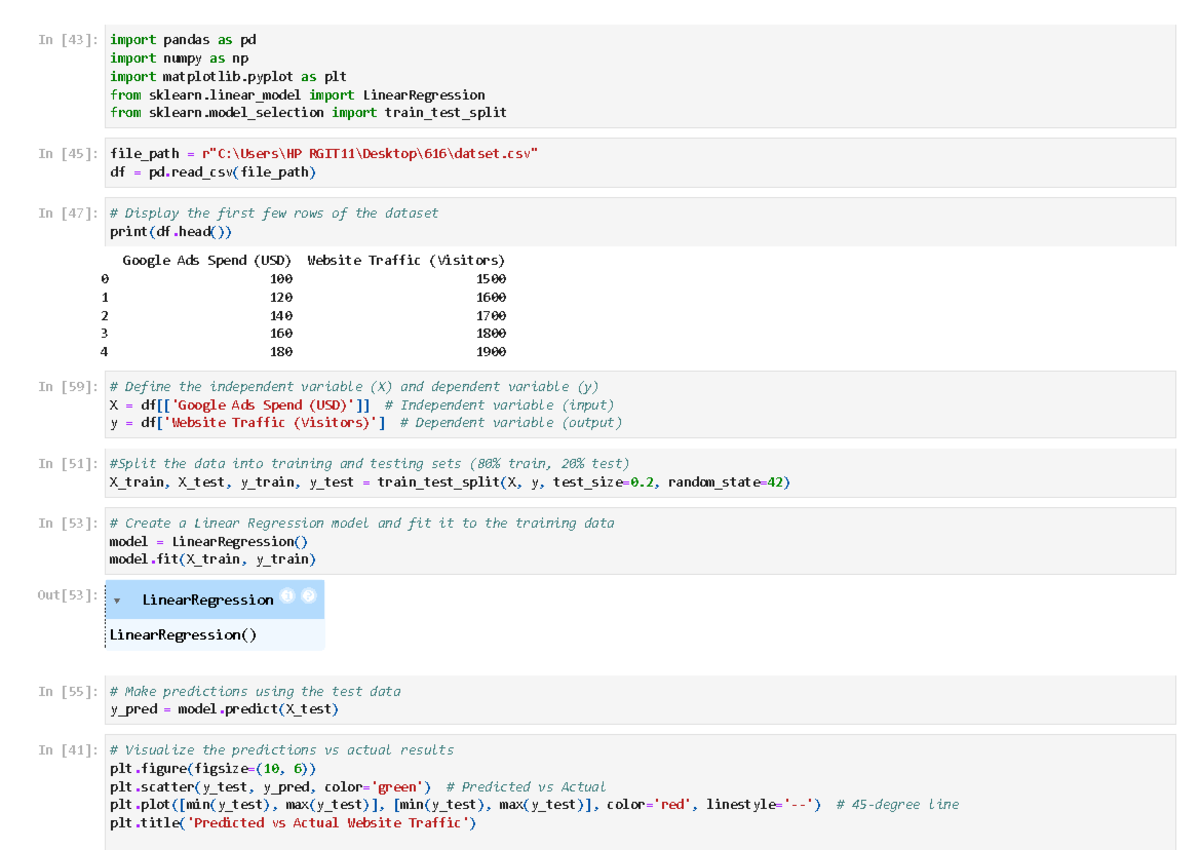Click the In [45] cell prompt
Image resolution: width=1200 pixels, height=850 pixels.
pos(68,154)
